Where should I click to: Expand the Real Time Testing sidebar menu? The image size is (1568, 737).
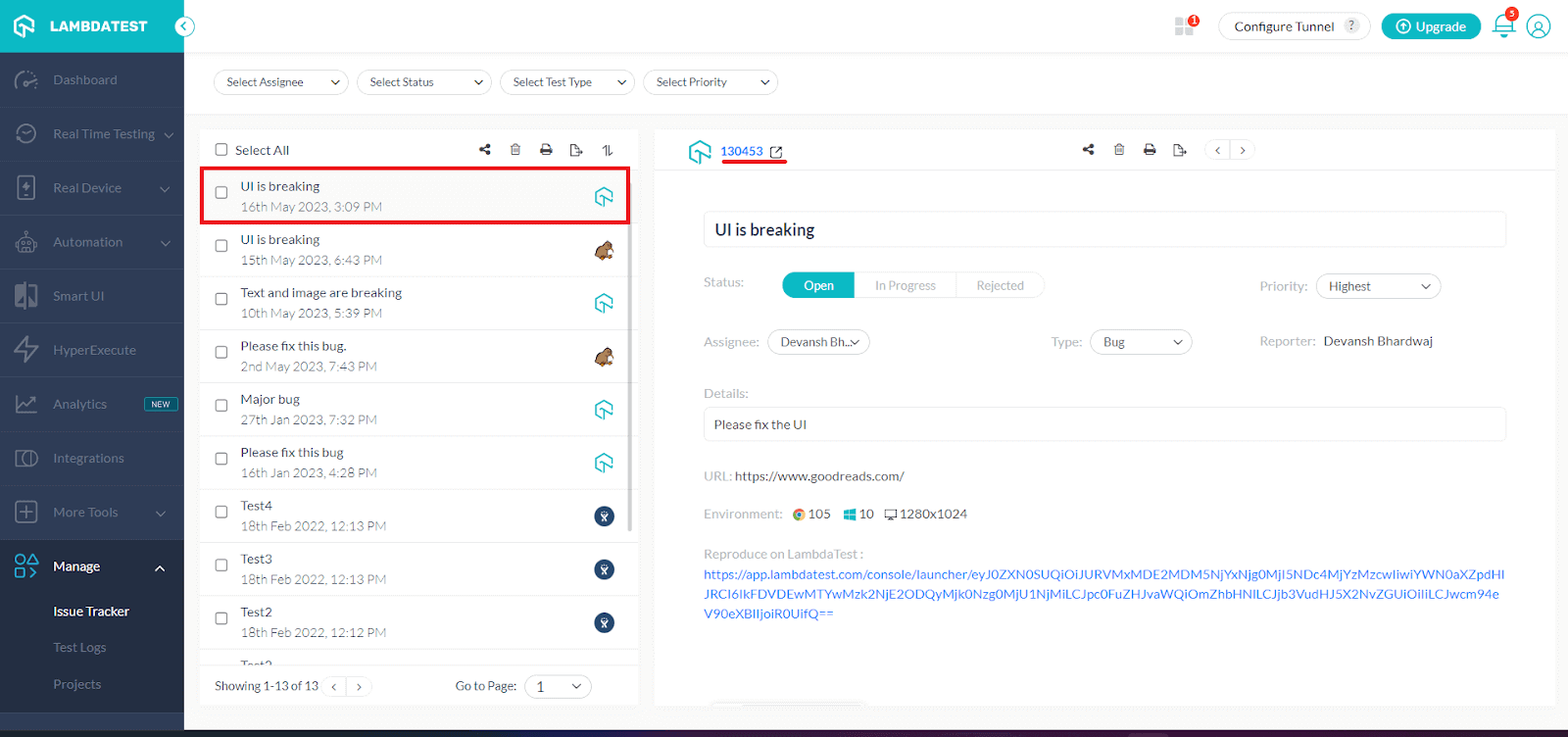(92, 134)
